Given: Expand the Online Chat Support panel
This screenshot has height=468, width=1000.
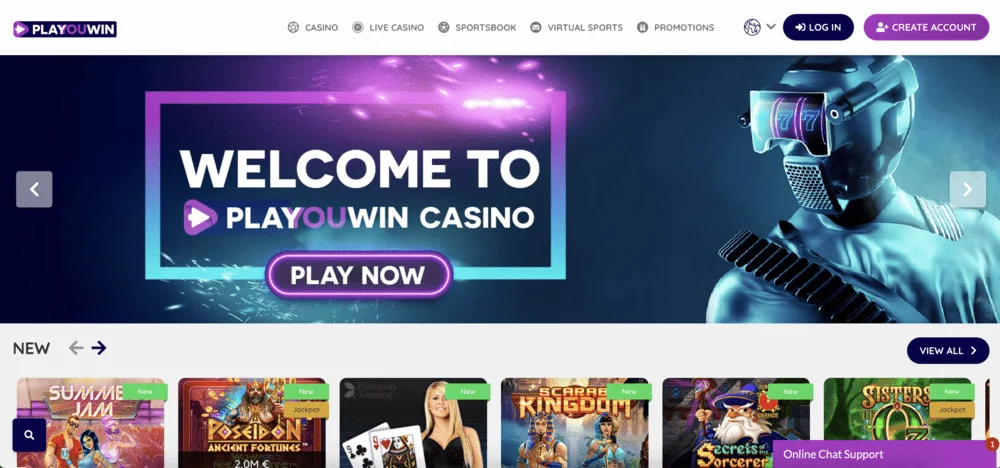Looking at the screenshot, I should pos(883,454).
